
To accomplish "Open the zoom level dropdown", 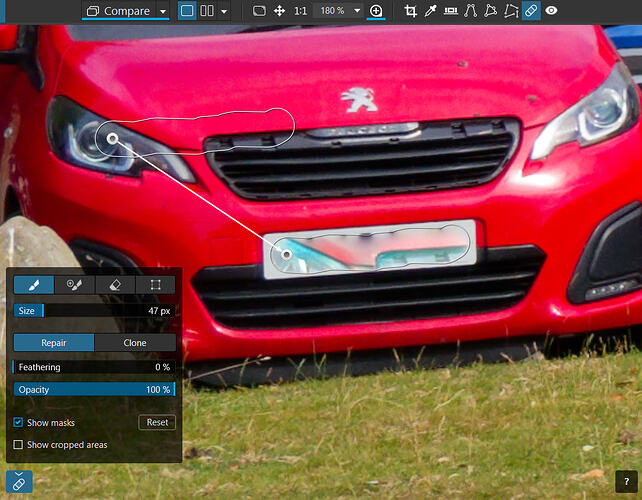I will (x=357, y=11).
